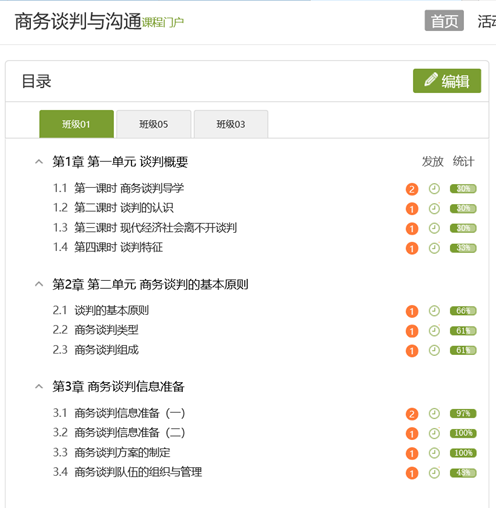
Task: Click the clock icon for lesson 1.4
Action: 434,248
